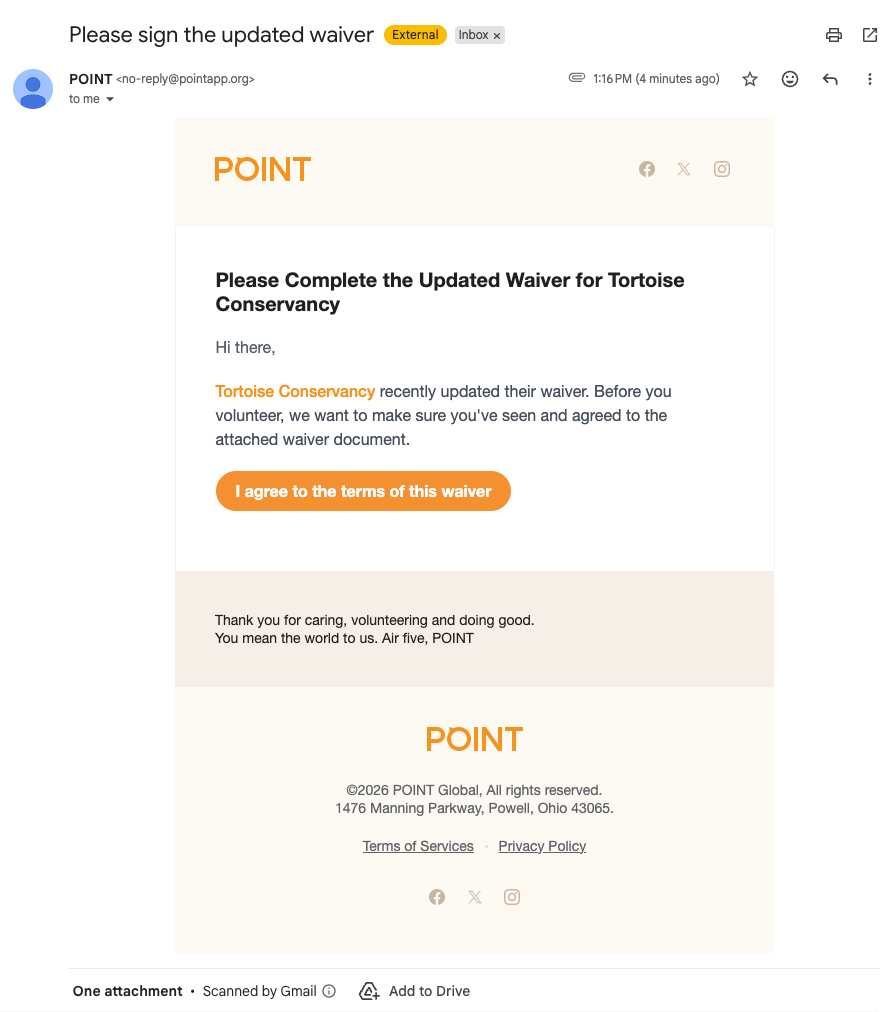Click 'I agree to the terms of this waiver'
The width and height of the screenshot is (895, 1012).
click(x=363, y=491)
